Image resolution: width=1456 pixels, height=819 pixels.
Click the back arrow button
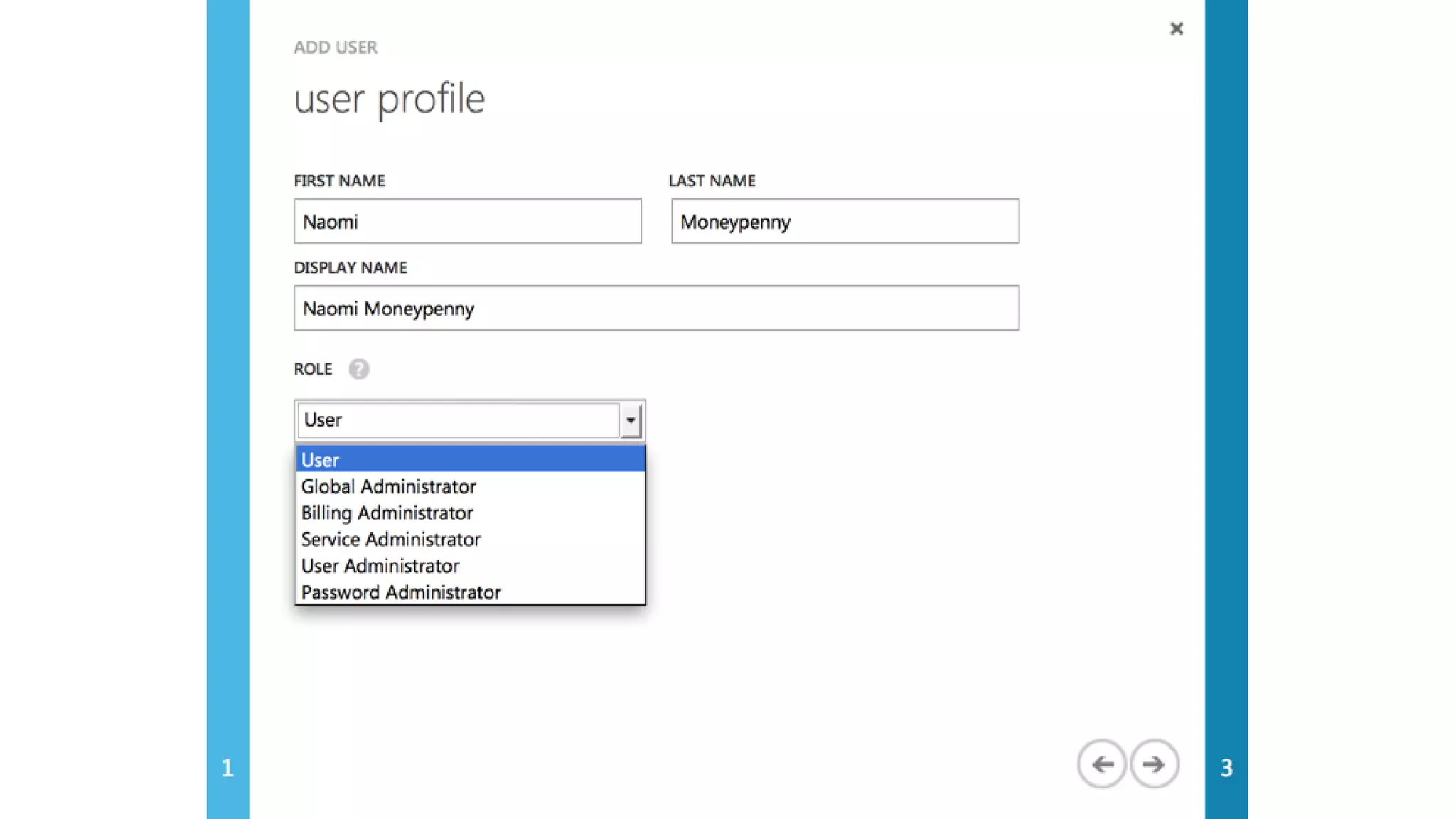(x=1101, y=764)
